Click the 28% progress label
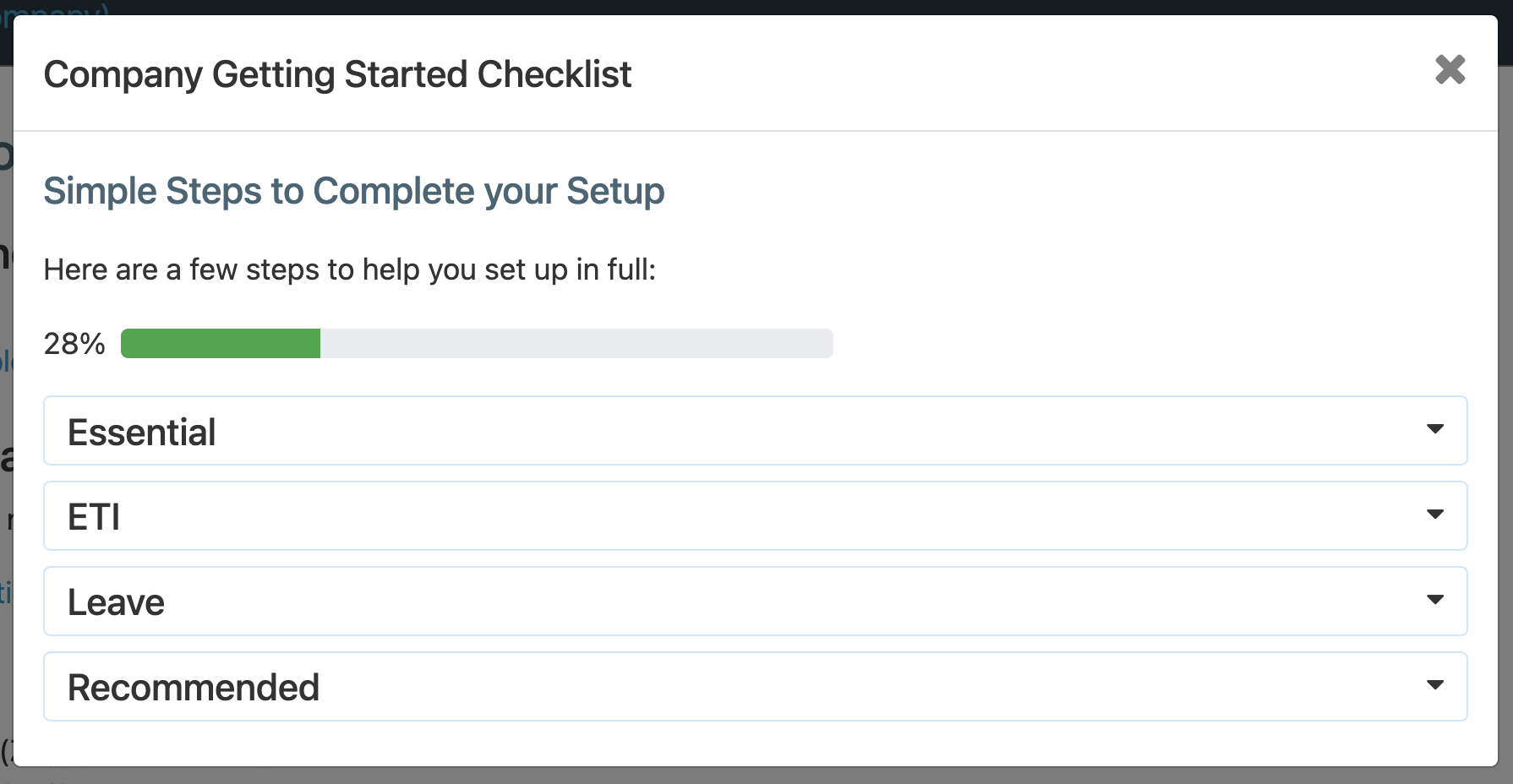Viewport: 1513px width, 784px height. [74, 344]
